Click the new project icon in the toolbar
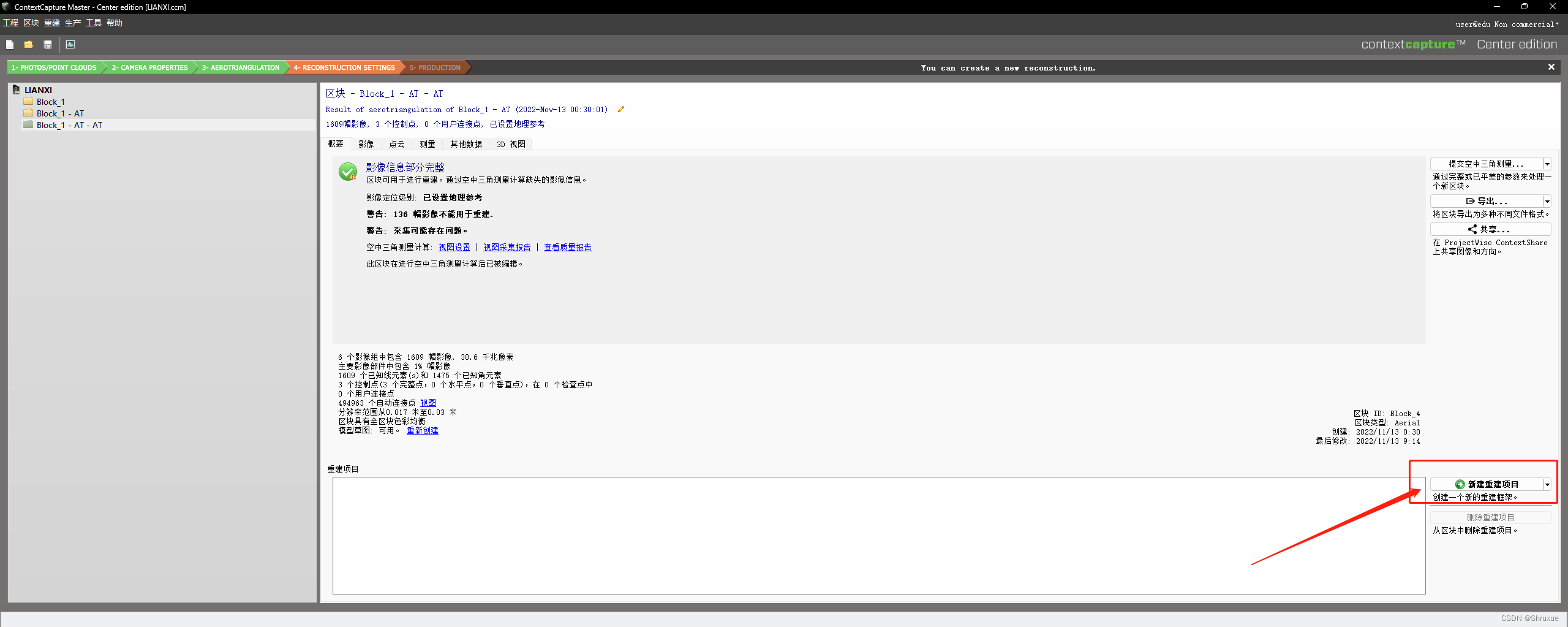 [x=10, y=44]
